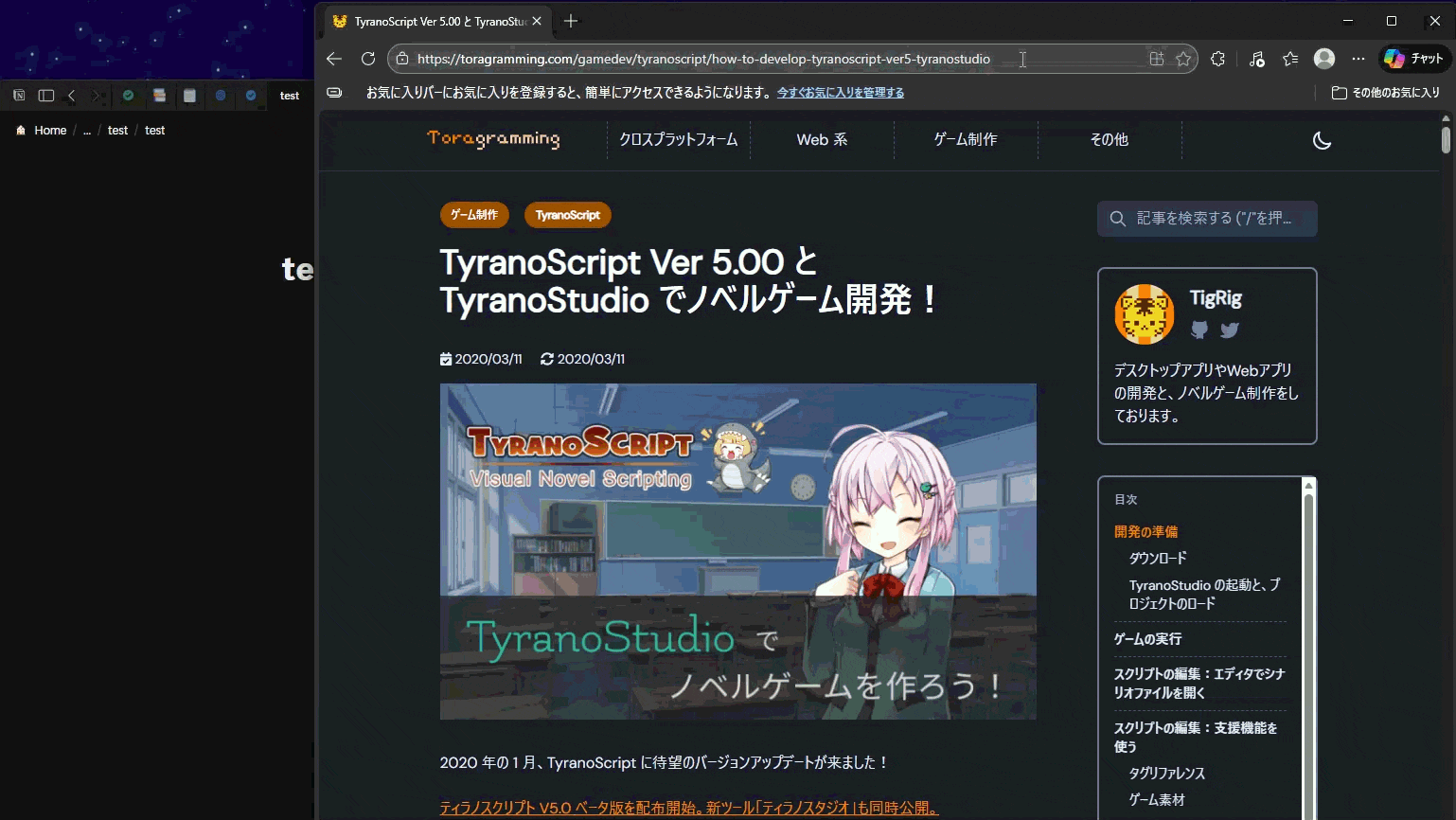
Task: Open Web 系 nav menu
Action: tap(822, 139)
